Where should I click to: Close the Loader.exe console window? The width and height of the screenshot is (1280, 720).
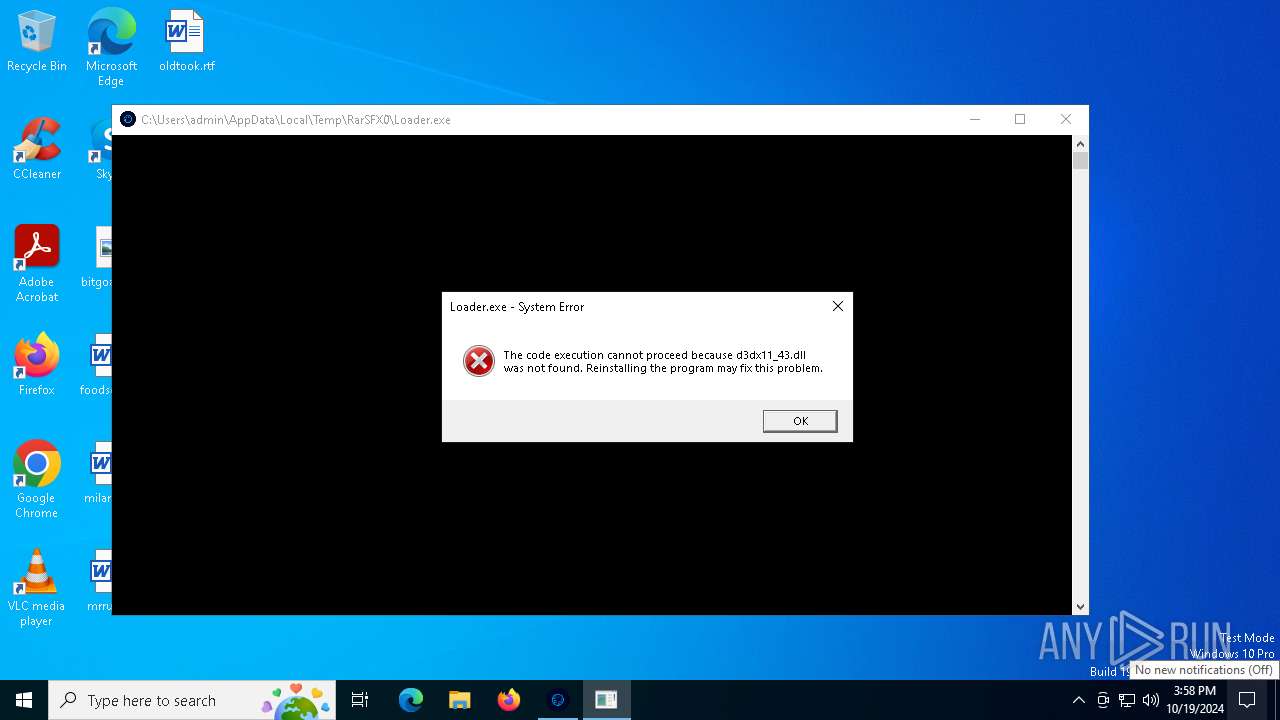[1066, 119]
